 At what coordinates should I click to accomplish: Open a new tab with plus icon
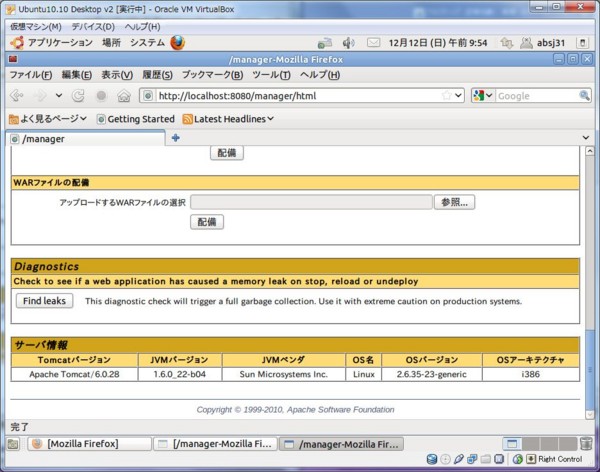(176, 138)
